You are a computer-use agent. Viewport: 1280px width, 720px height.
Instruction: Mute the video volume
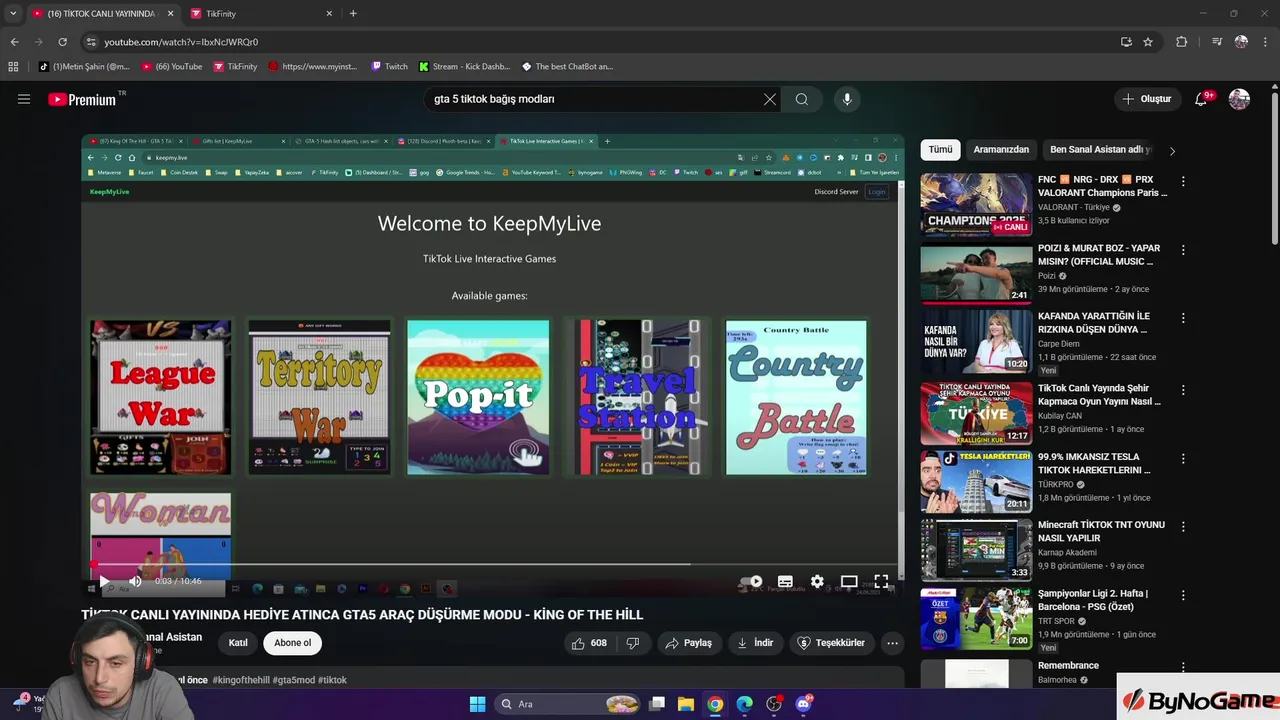(135, 581)
